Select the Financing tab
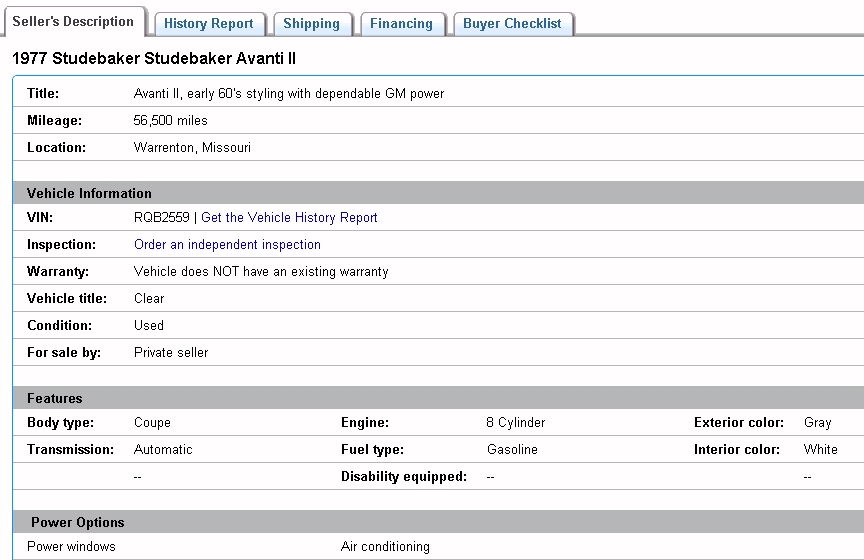 [x=401, y=24]
